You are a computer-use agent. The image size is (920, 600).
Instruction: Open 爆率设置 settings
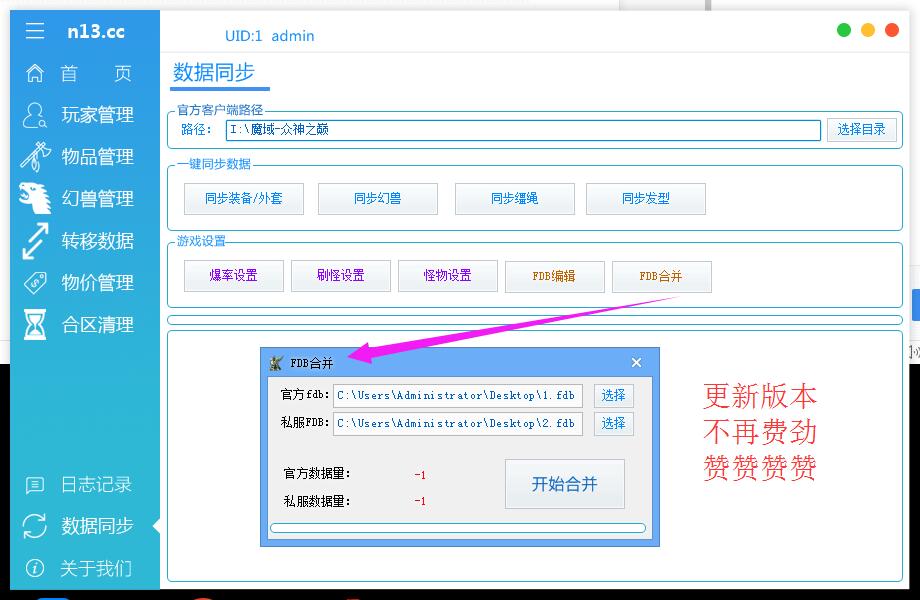tap(234, 276)
